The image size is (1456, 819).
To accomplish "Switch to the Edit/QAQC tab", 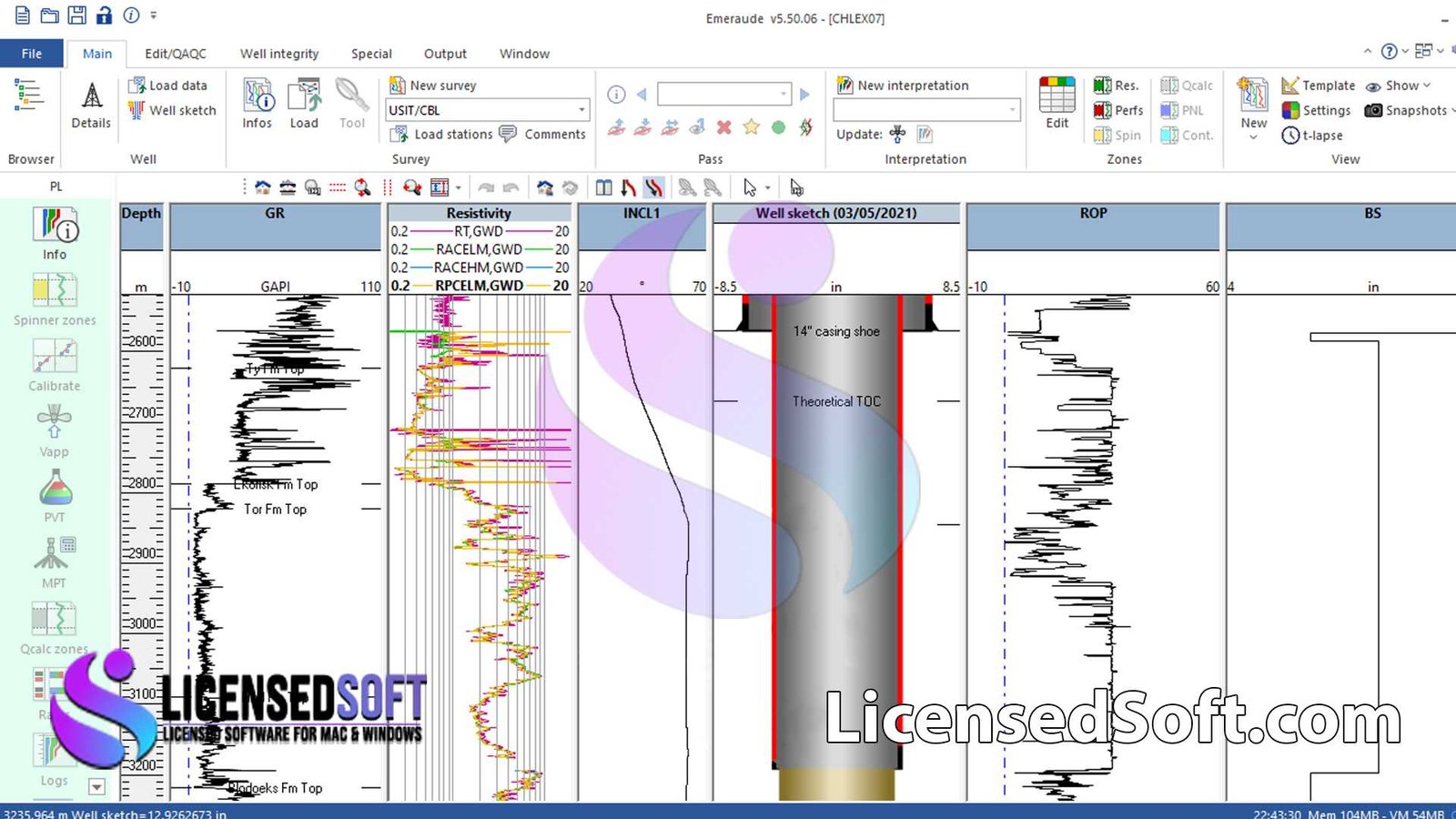I will tap(176, 54).
